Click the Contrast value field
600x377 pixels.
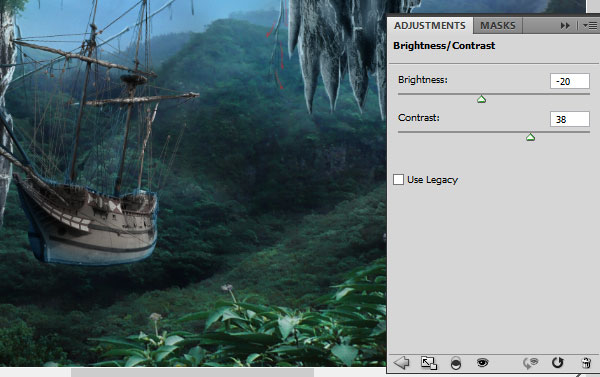tap(569, 119)
